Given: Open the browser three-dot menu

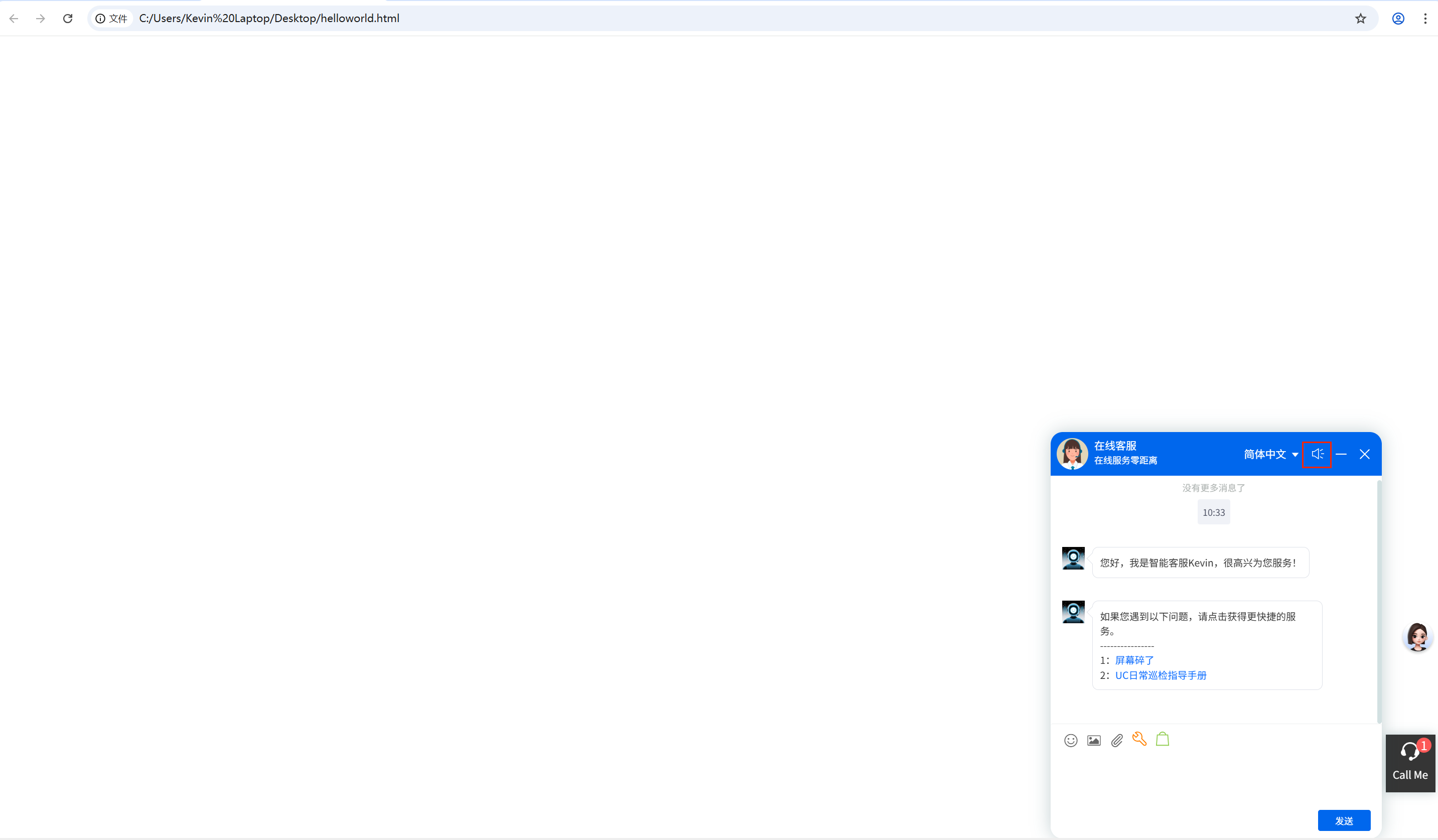Looking at the screenshot, I should [x=1425, y=18].
